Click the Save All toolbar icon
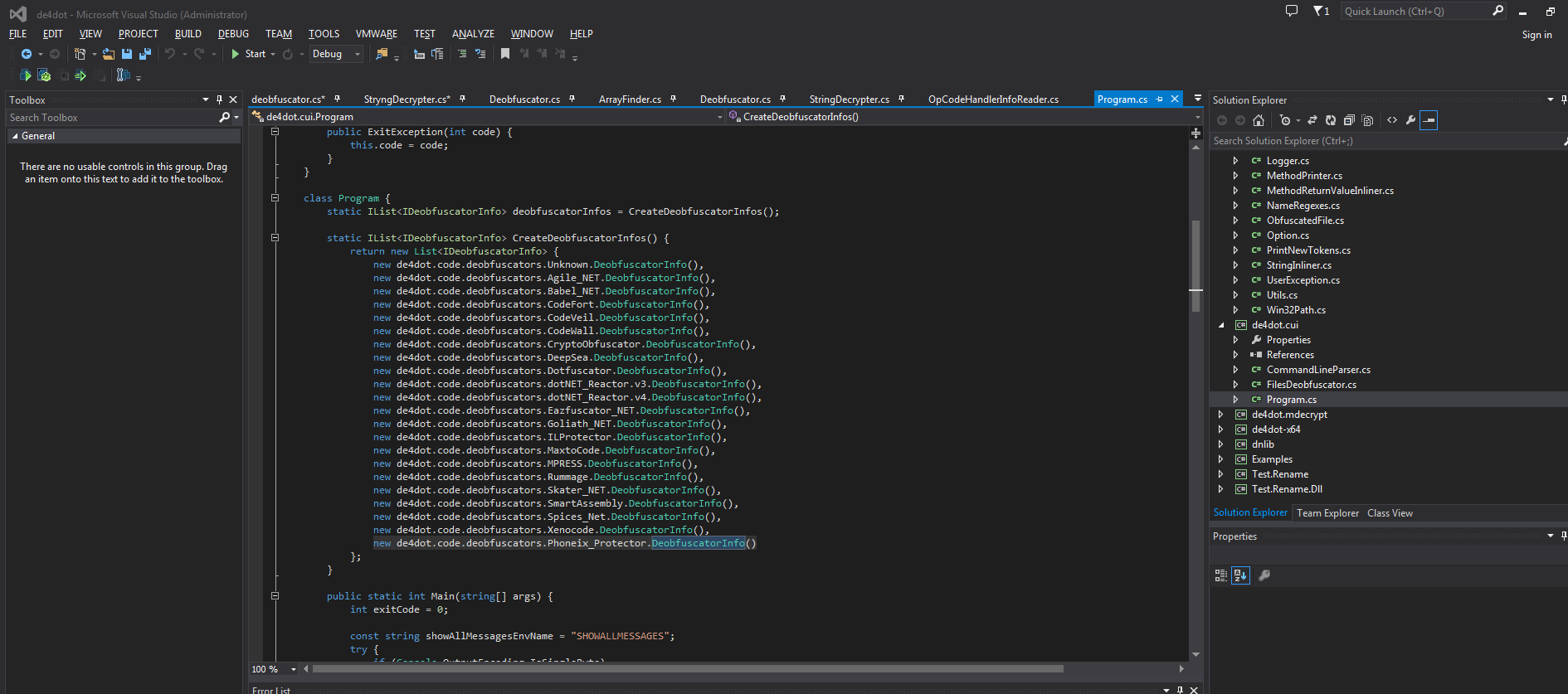 pyautogui.click(x=145, y=54)
